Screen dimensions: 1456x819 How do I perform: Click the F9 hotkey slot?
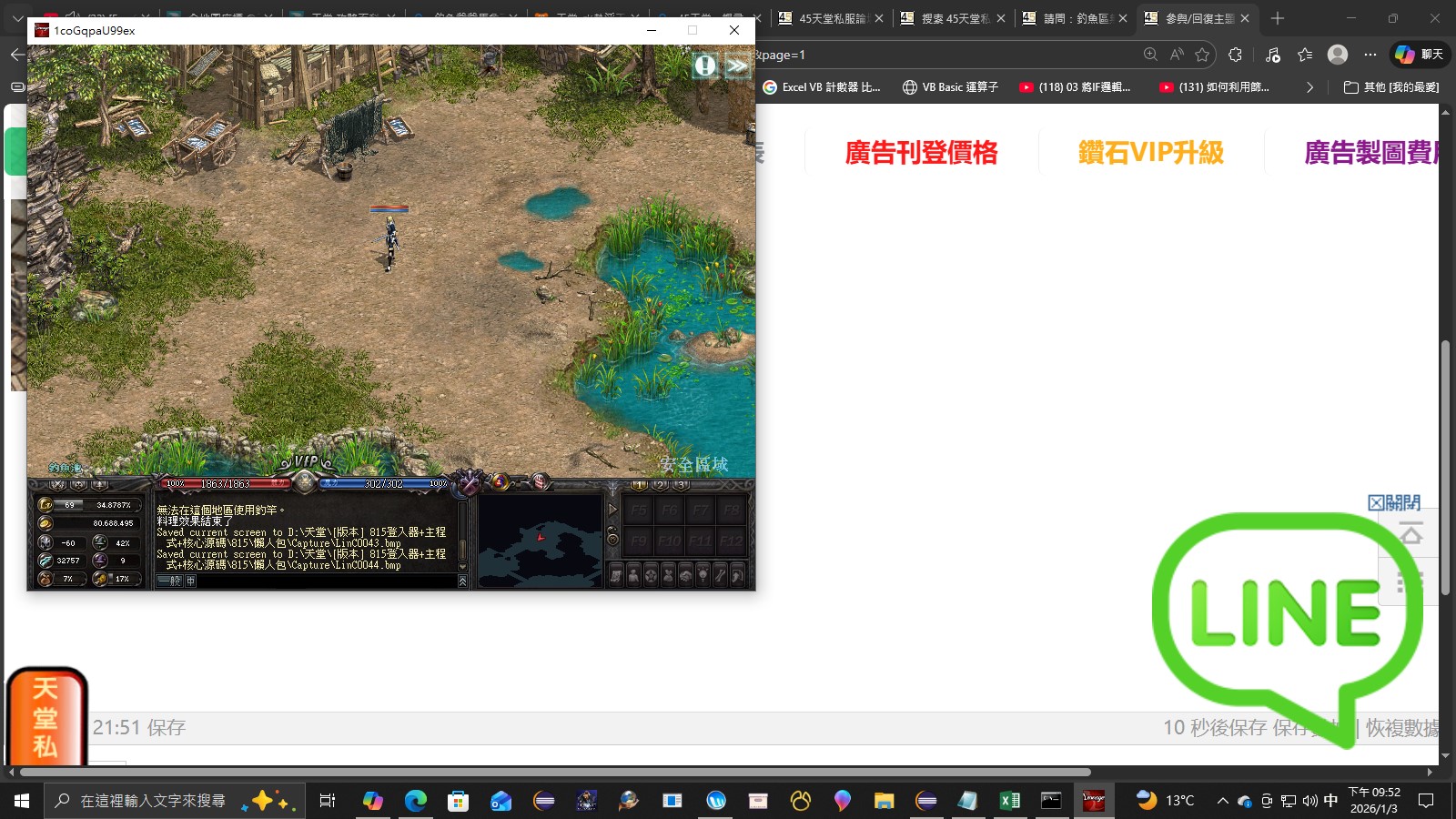(x=639, y=541)
